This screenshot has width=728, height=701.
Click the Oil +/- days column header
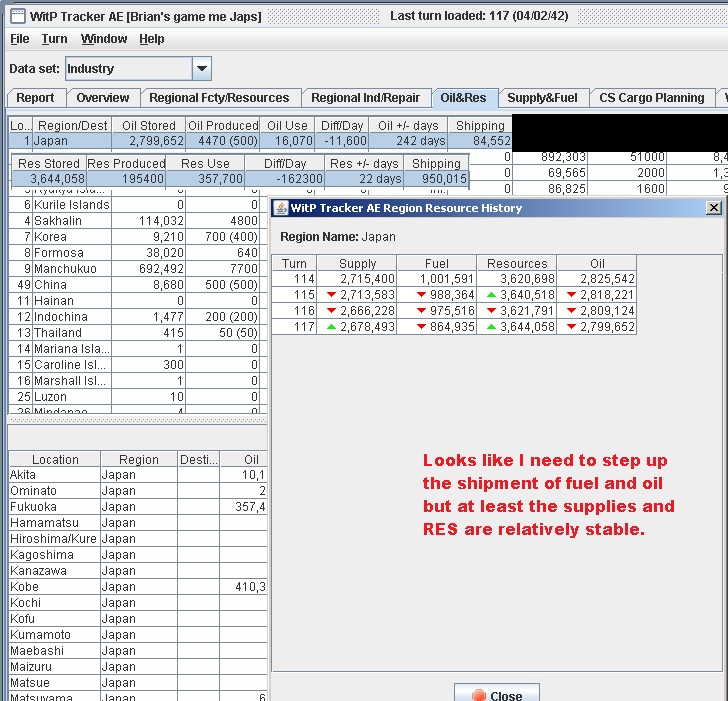point(408,125)
